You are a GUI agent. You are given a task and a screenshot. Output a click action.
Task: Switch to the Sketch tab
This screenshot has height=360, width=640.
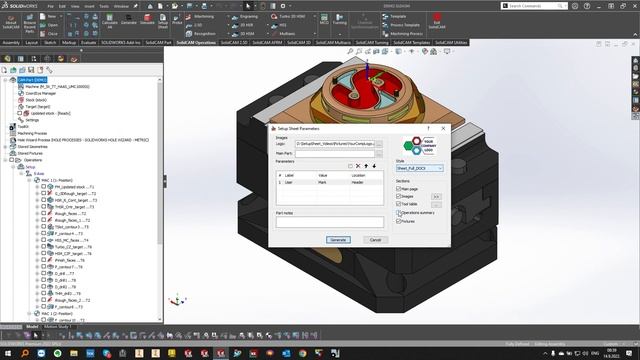tap(50, 42)
